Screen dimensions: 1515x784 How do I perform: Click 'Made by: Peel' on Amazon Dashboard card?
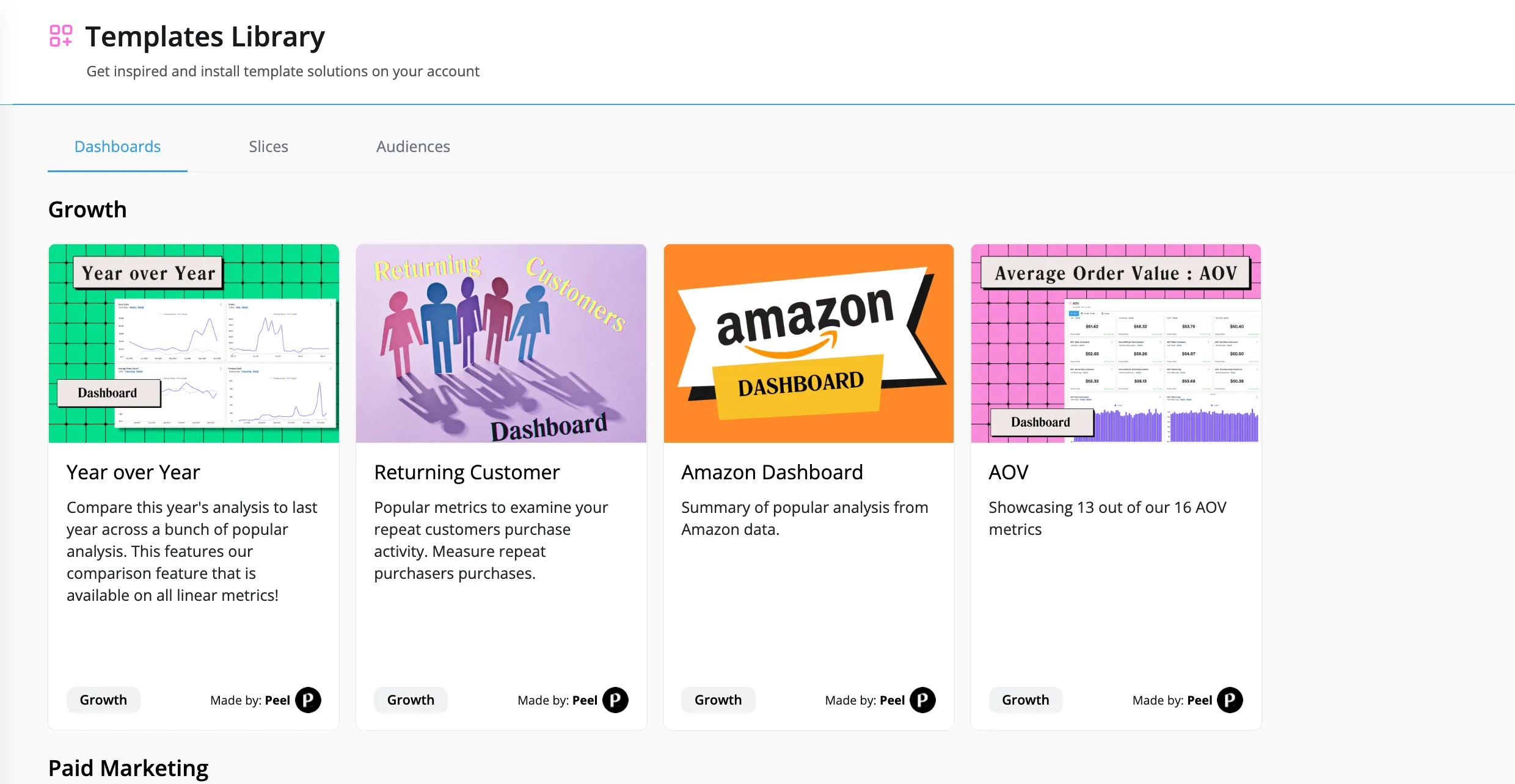(x=864, y=700)
